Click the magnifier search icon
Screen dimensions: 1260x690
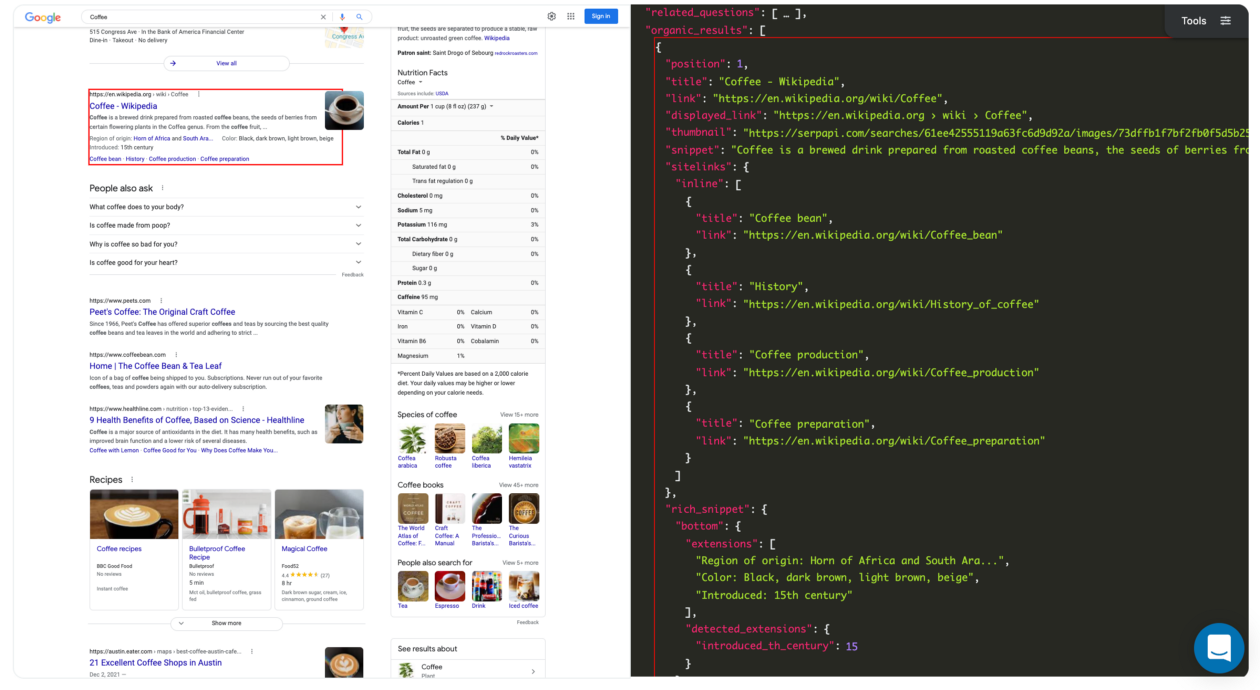(360, 17)
